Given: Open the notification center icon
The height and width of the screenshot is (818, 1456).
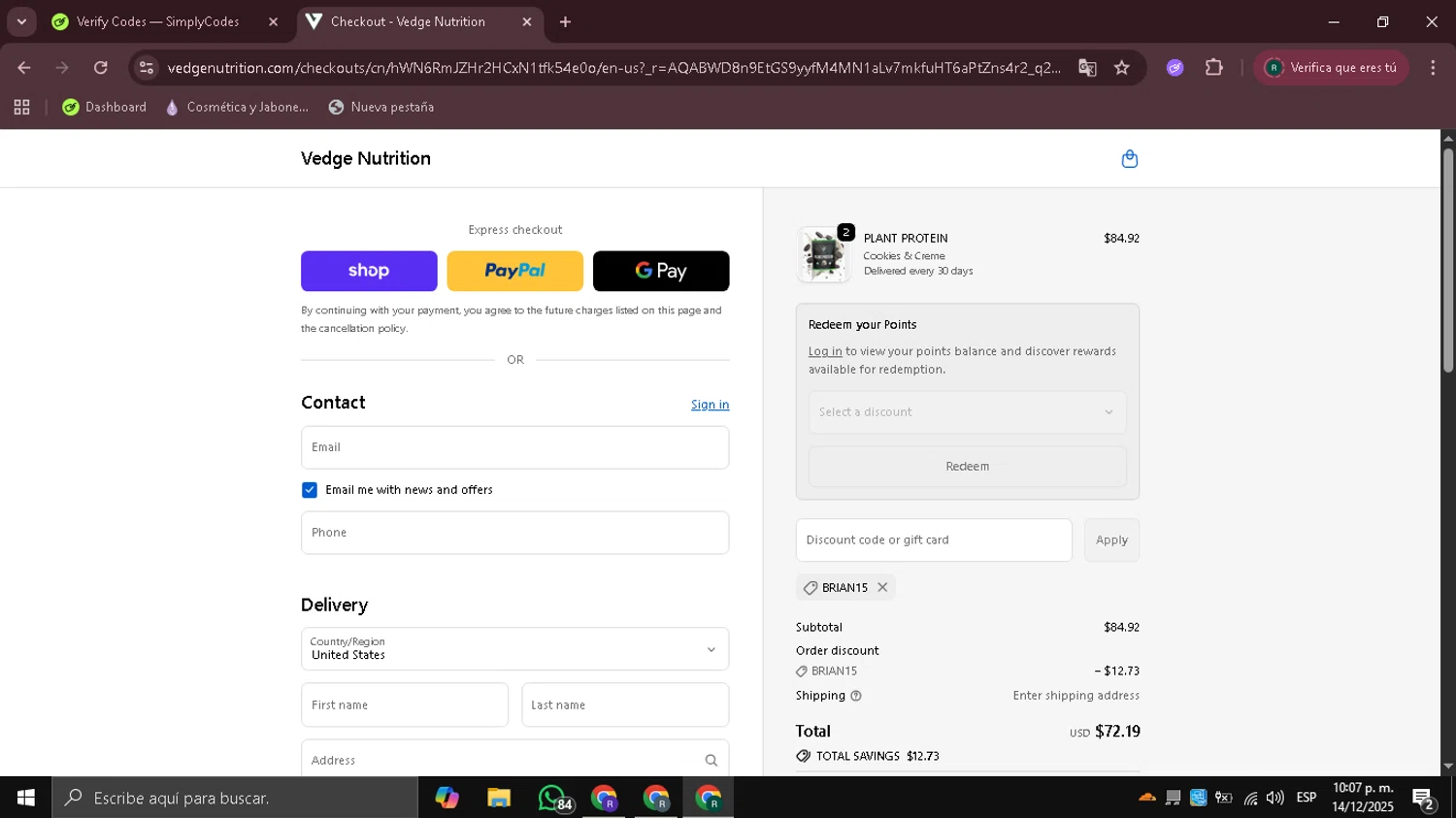Looking at the screenshot, I should pyautogui.click(x=1424, y=799).
